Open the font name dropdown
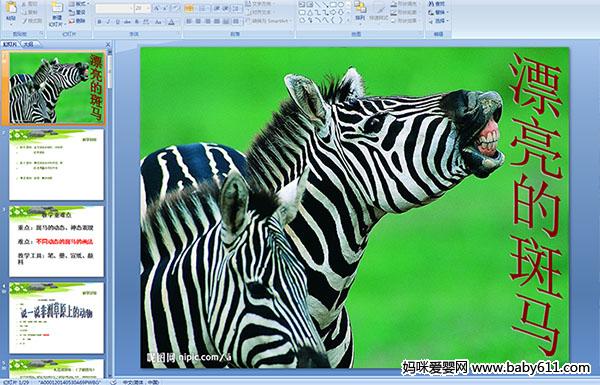Screen dimensions: 600x385 point(114,8)
